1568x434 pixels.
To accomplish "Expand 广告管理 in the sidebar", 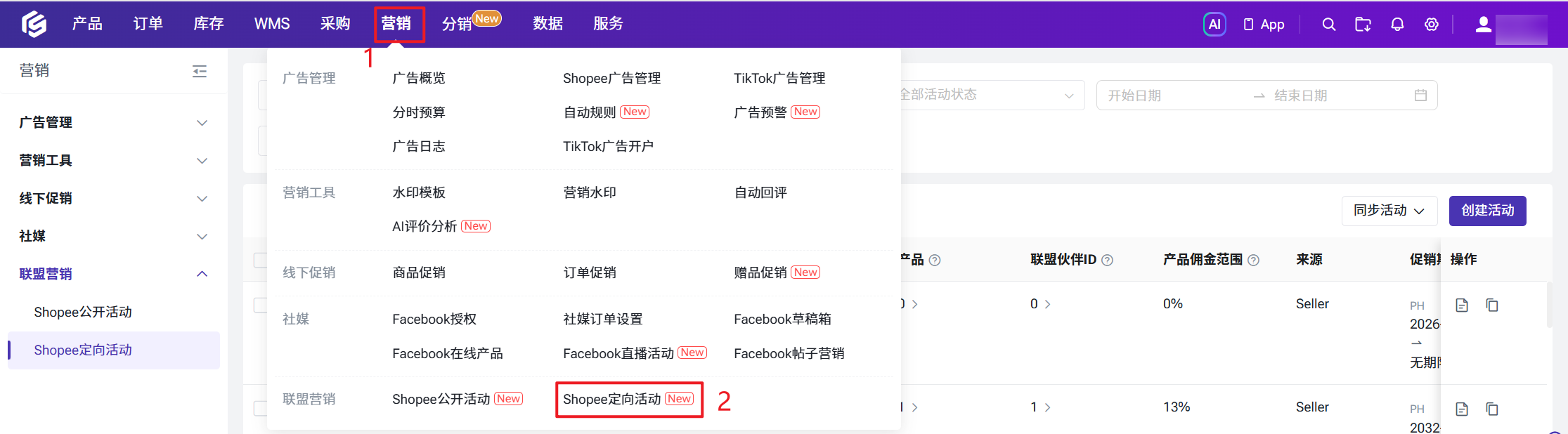I will click(113, 123).
